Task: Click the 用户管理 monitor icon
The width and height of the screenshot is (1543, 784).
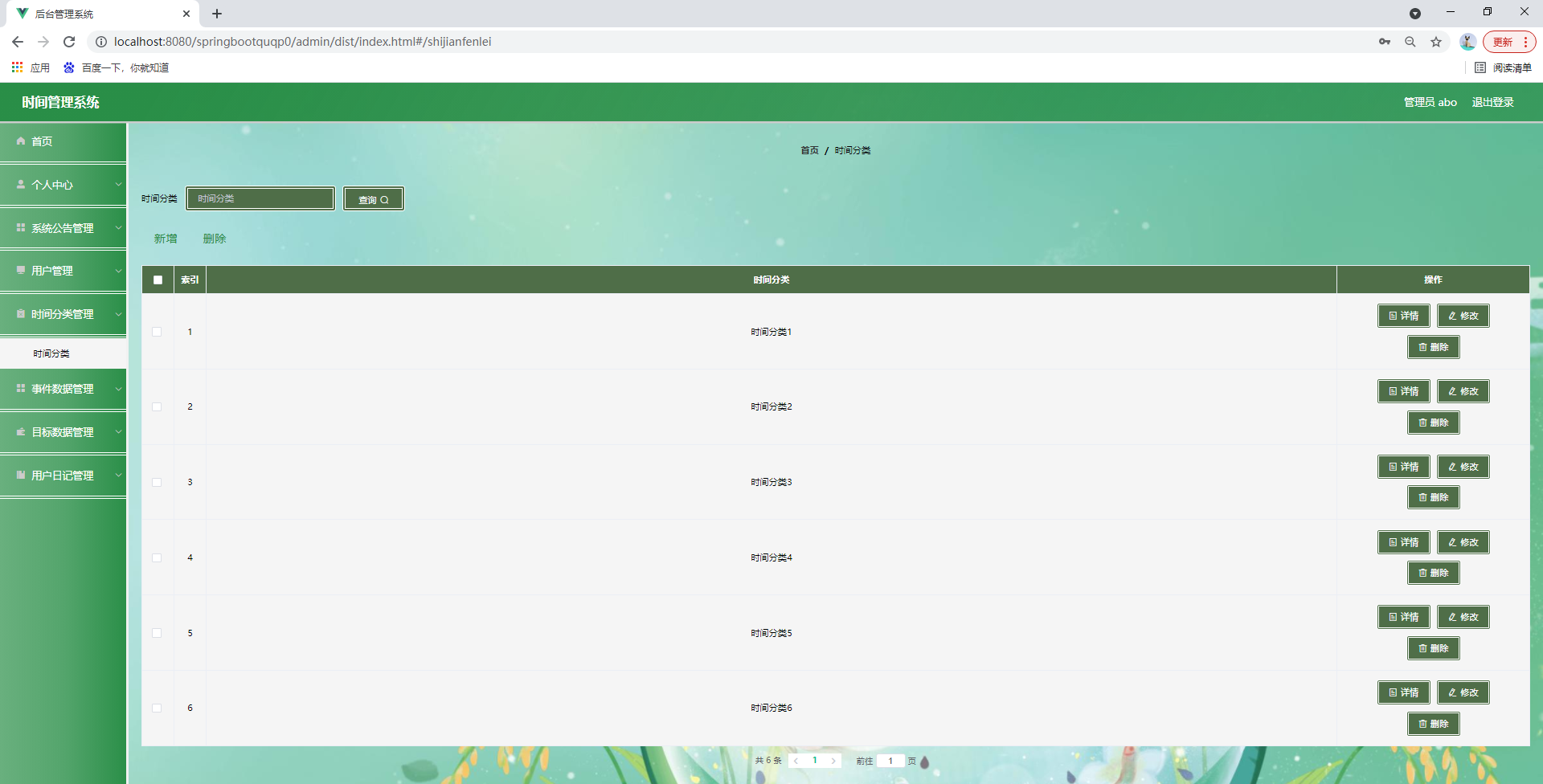Action: click(19, 271)
